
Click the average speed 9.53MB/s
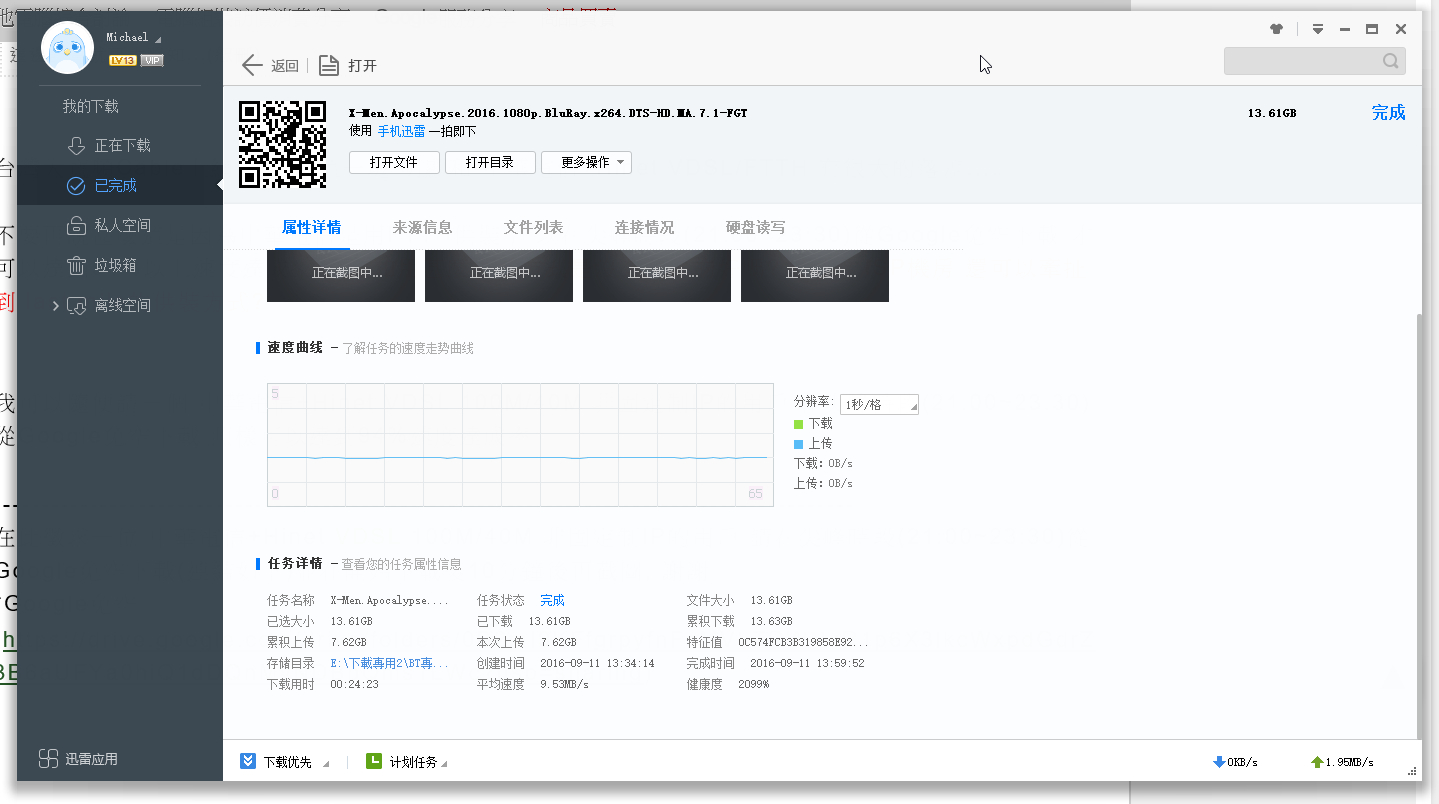(x=564, y=684)
